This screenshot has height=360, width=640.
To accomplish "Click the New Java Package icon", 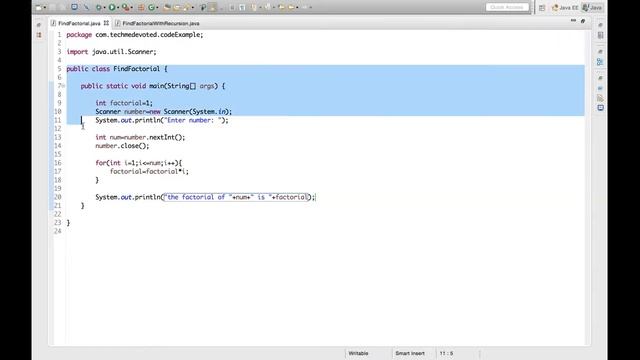I will point(141,7).
